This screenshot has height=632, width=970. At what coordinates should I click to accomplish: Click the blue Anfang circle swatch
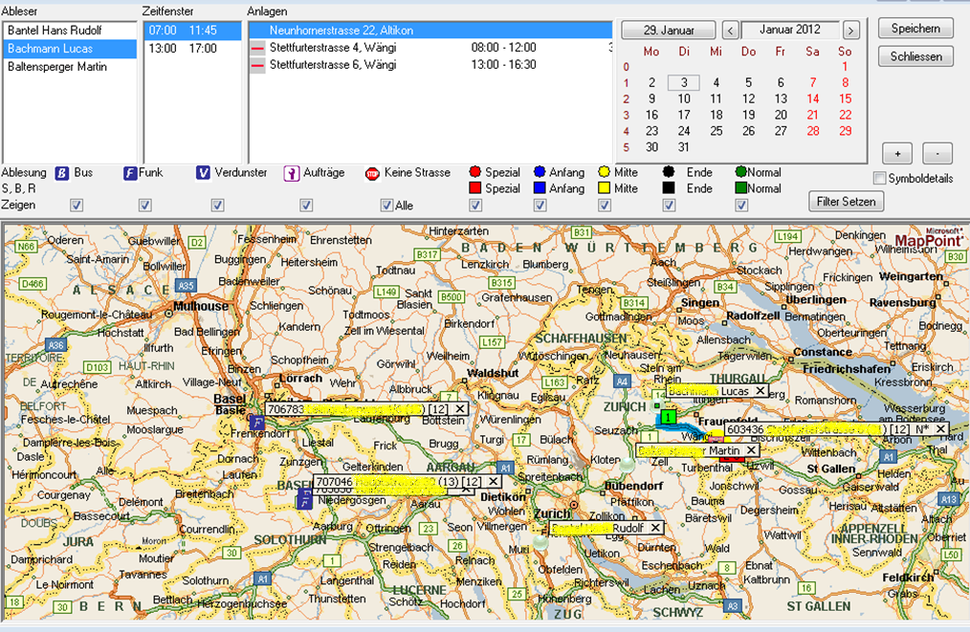539,172
